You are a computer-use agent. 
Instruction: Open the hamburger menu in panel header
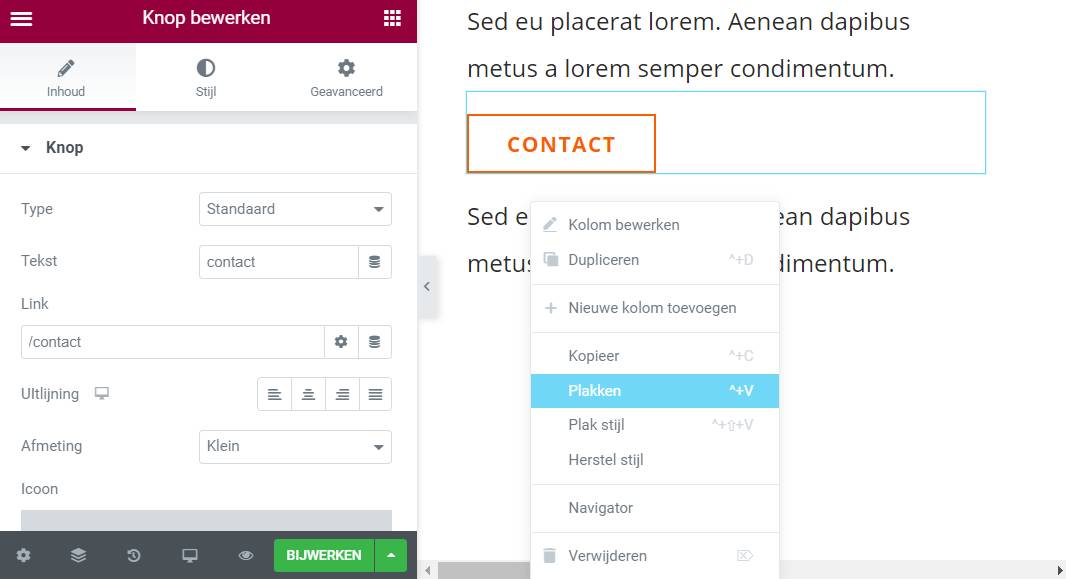click(x=21, y=18)
